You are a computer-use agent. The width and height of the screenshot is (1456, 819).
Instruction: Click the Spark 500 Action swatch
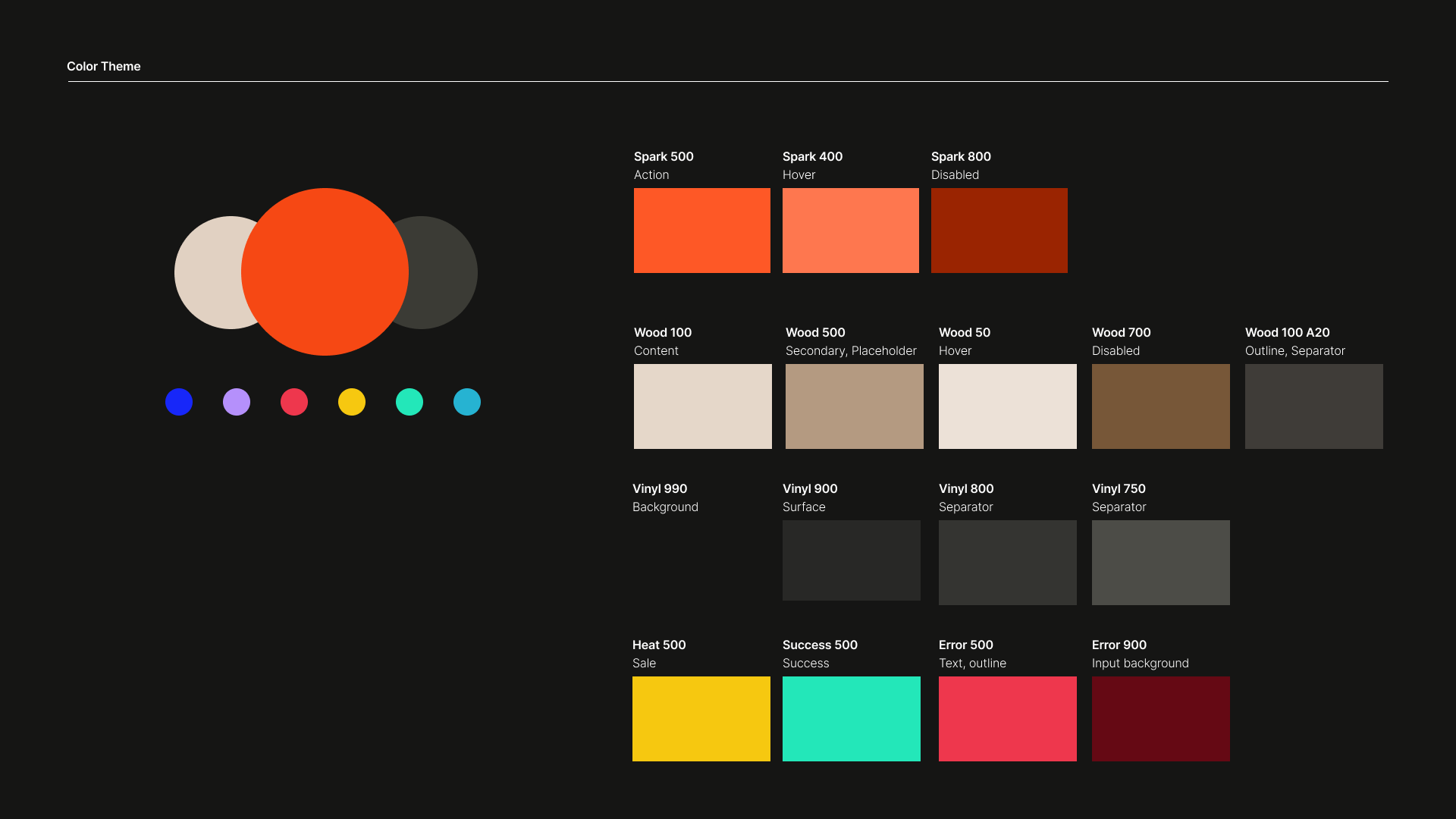[x=701, y=231]
